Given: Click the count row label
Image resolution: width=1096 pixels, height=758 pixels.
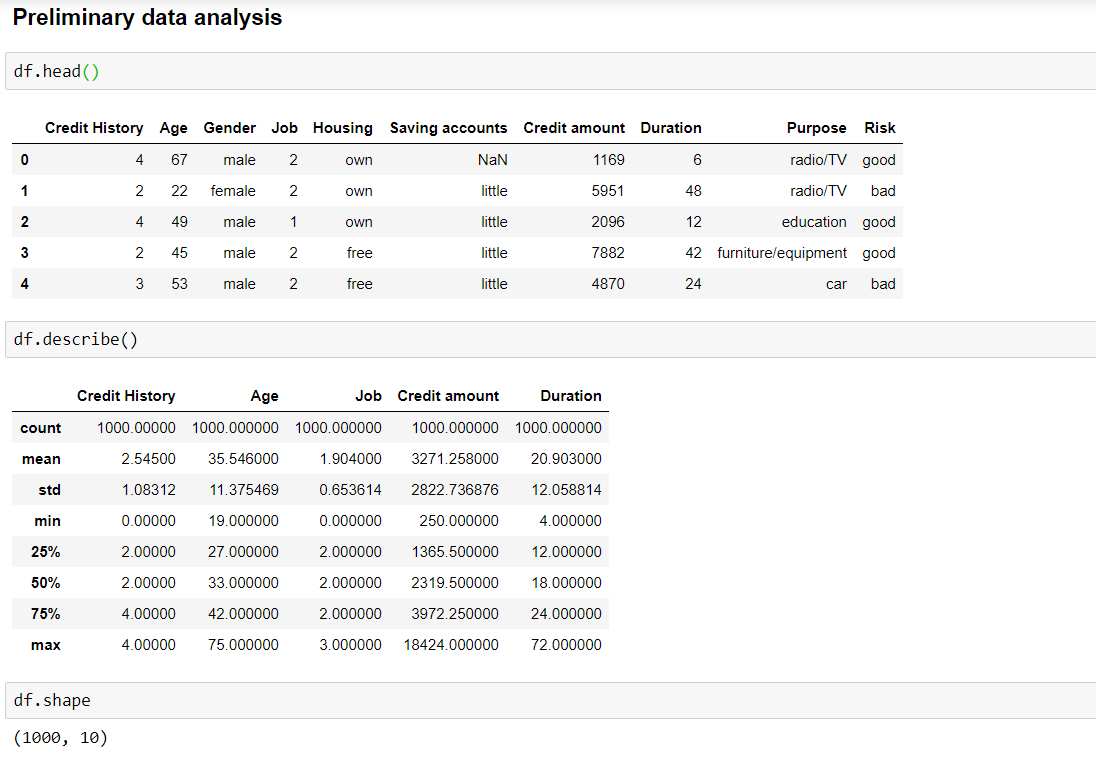Looking at the screenshot, I should 41,428.
